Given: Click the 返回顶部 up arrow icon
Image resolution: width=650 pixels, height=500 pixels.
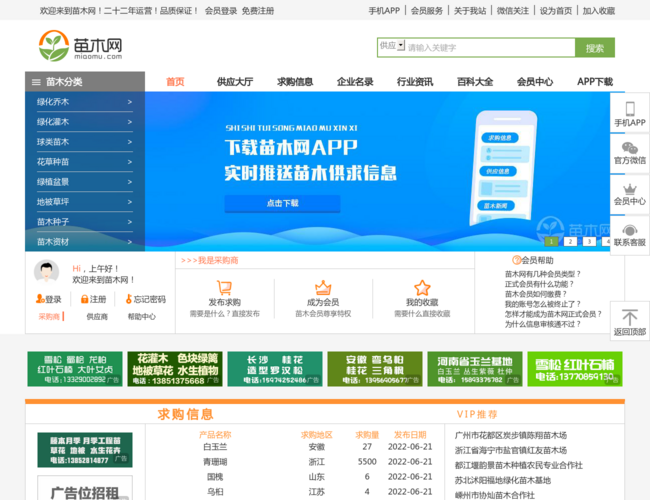Looking at the screenshot, I should [x=630, y=317].
